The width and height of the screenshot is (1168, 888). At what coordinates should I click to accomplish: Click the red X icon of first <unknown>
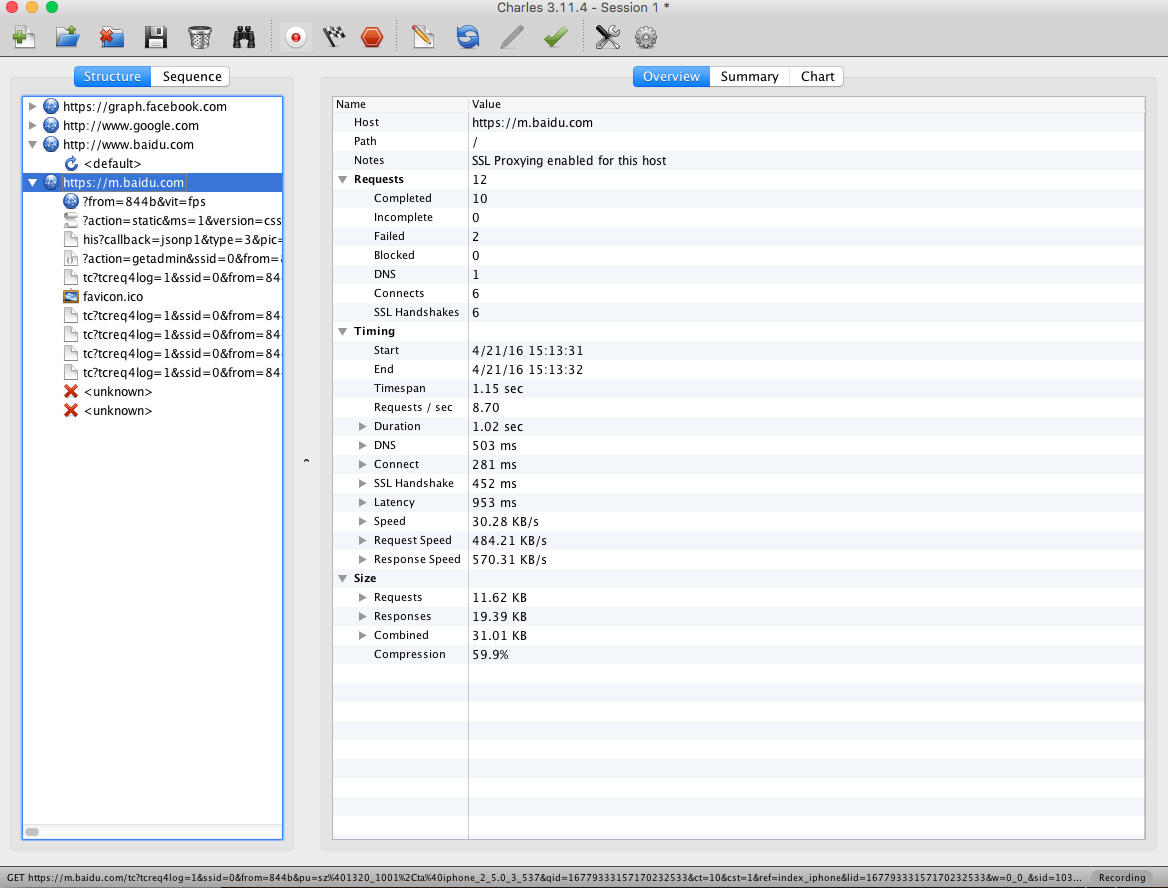pyautogui.click(x=71, y=391)
